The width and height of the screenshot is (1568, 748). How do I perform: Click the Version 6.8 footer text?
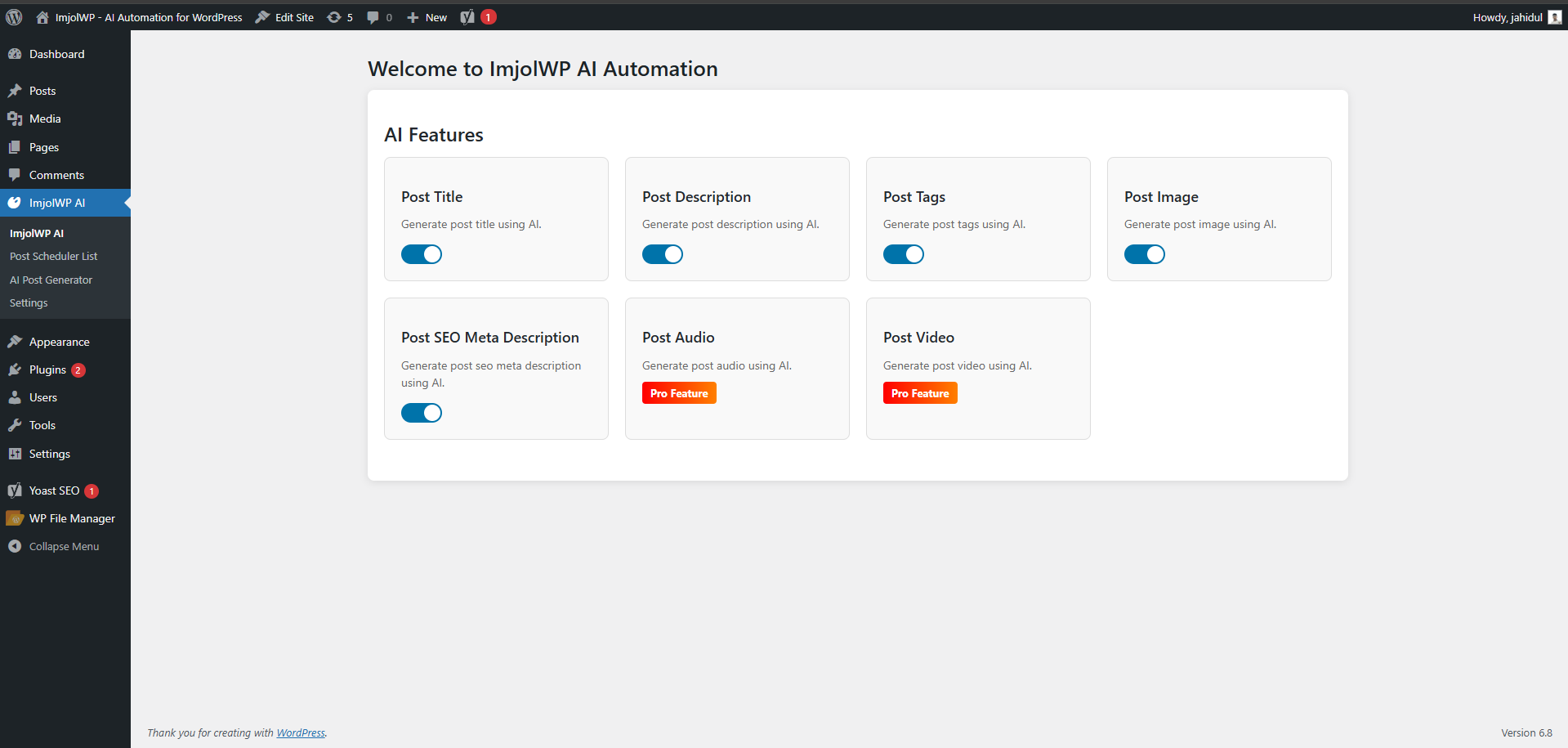1526,732
